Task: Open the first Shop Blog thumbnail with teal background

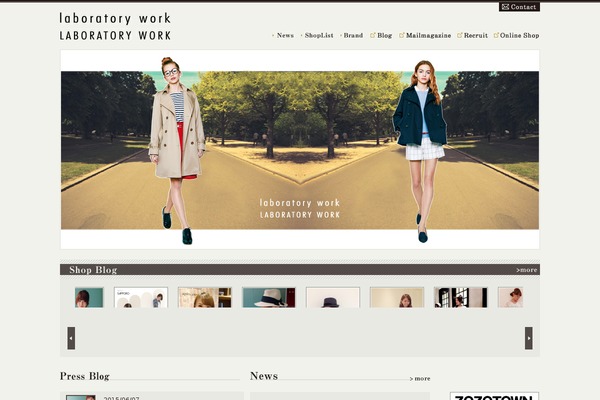Action: [x=89, y=297]
